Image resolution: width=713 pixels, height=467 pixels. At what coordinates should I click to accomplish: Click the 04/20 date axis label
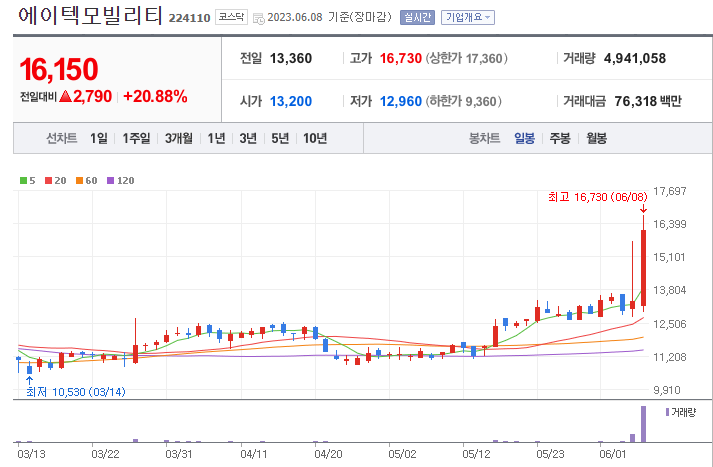tap(328, 454)
